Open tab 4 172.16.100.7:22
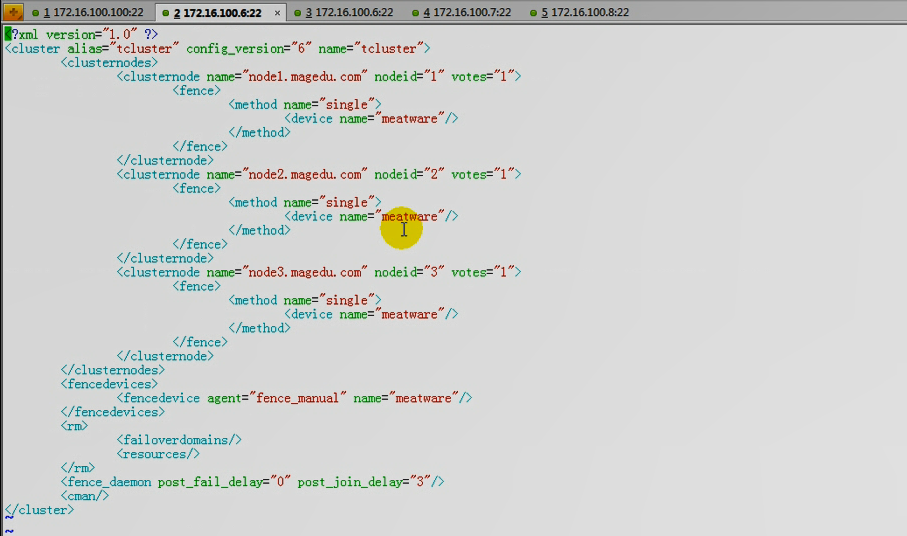 point(467,13)
